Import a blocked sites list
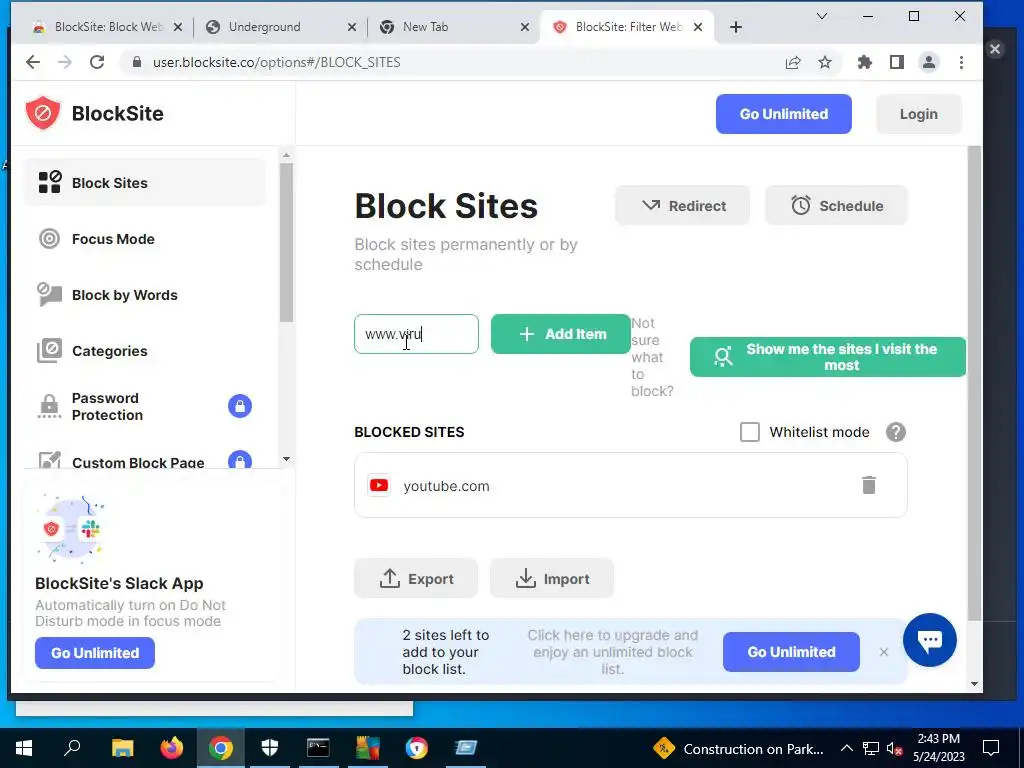The height and width of the screenshot is (768, 1024). [x=552, y=579]
